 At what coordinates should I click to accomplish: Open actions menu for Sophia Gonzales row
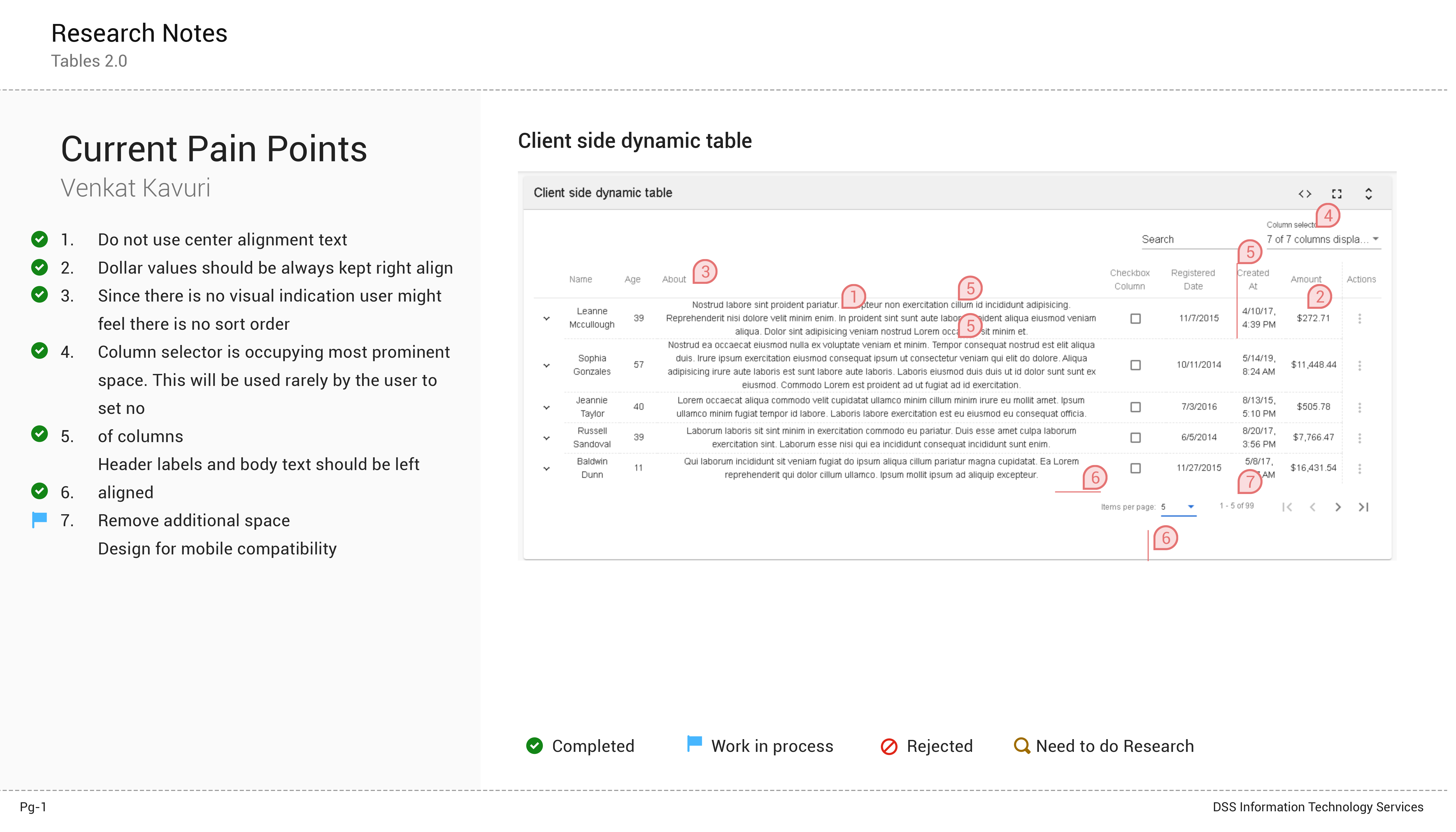point(1359,366)
